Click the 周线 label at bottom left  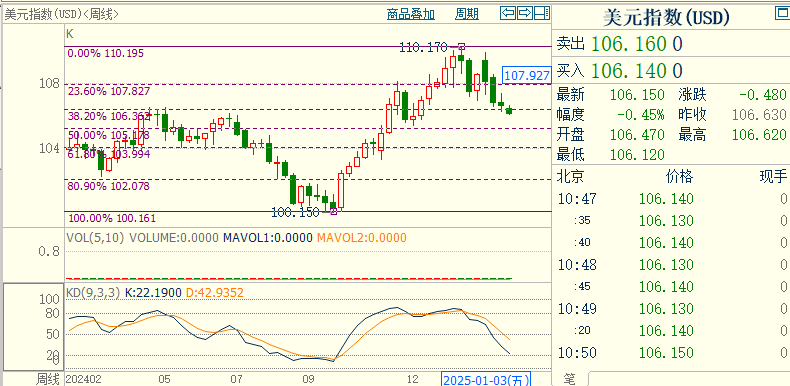[48, 379]
